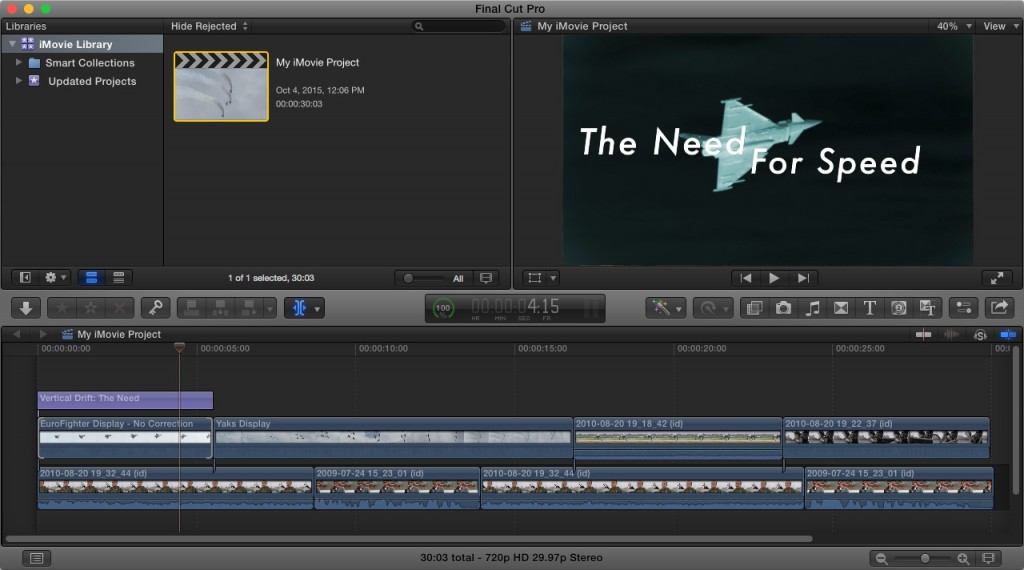Toggle solo on selected timeline clips

click(x=980, y=334)
